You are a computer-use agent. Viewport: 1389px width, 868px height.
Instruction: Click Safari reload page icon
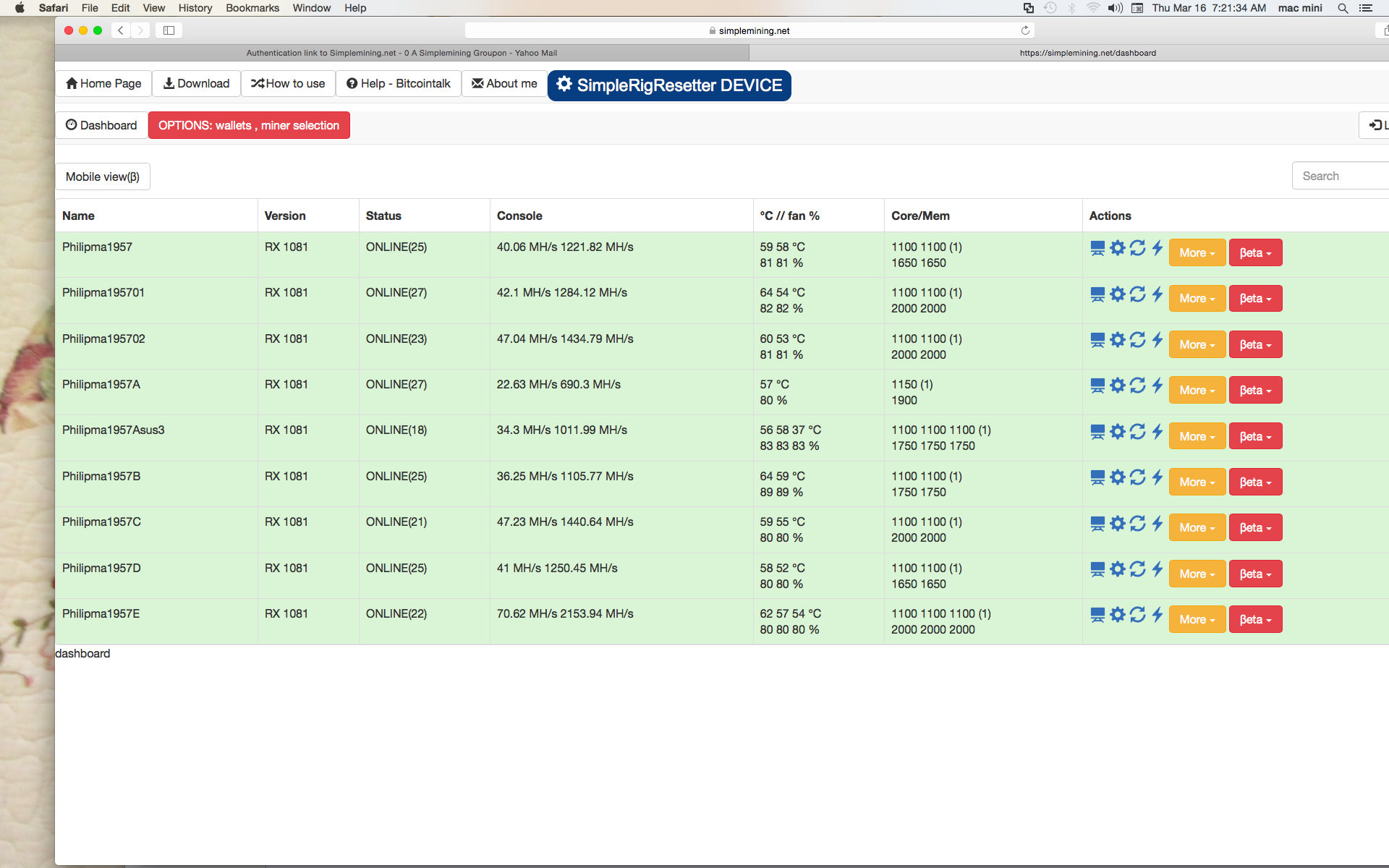coord(1025,30)
